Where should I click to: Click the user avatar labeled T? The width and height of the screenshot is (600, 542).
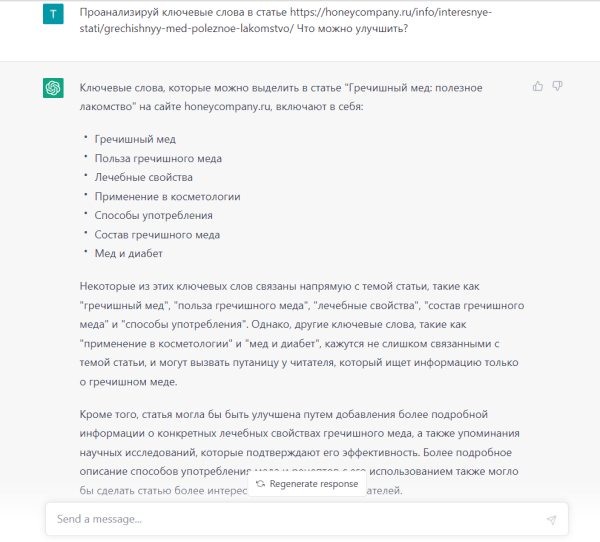[x=53, y=15]
